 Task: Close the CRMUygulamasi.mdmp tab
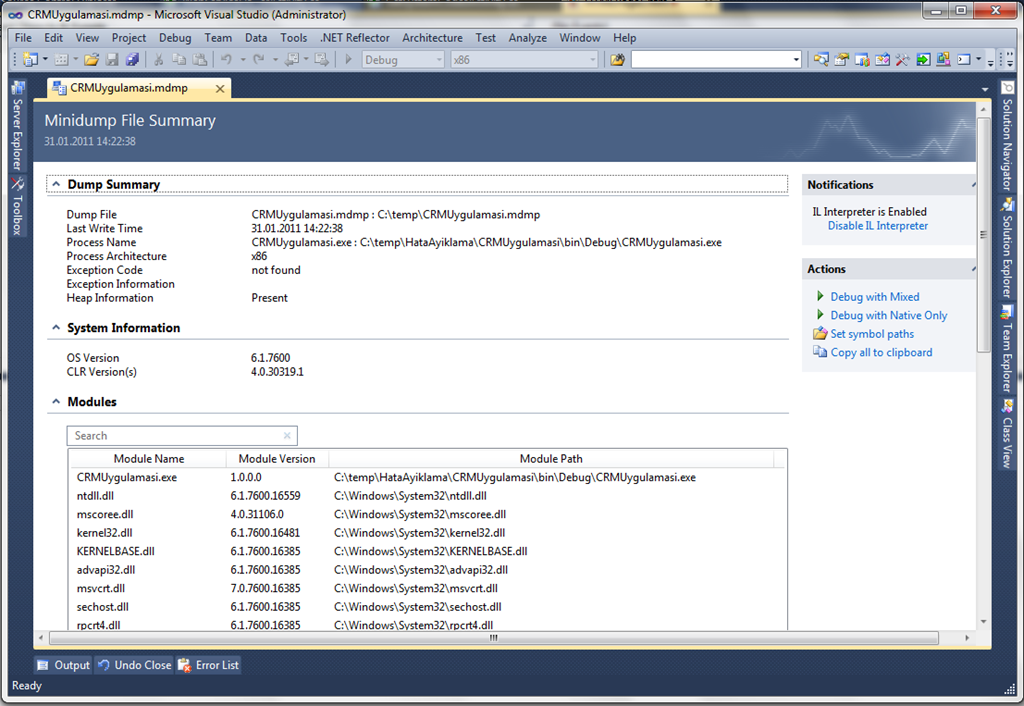[220, 88]
